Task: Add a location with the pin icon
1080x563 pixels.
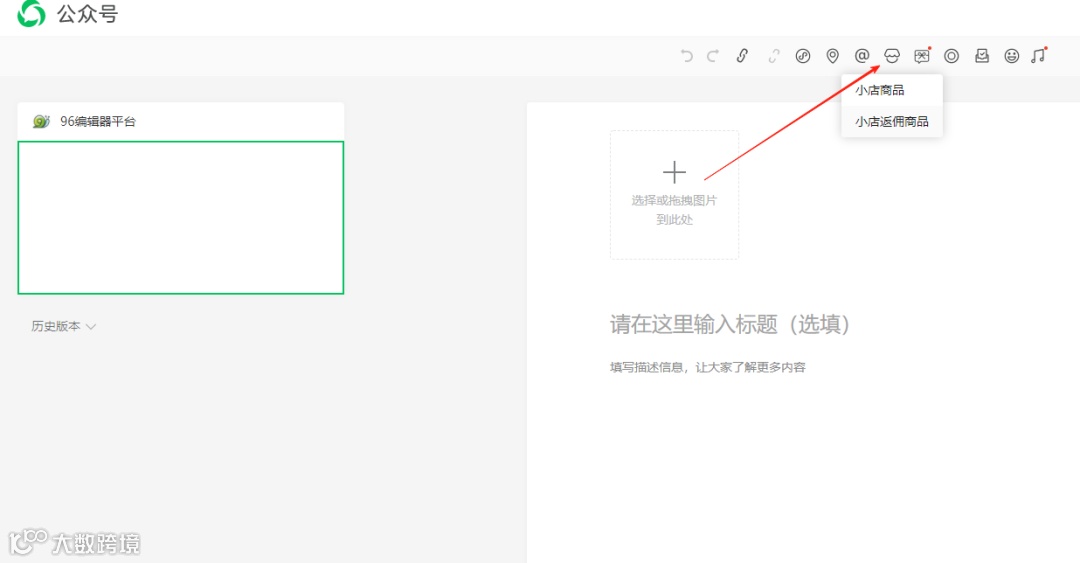Action: 832,56
